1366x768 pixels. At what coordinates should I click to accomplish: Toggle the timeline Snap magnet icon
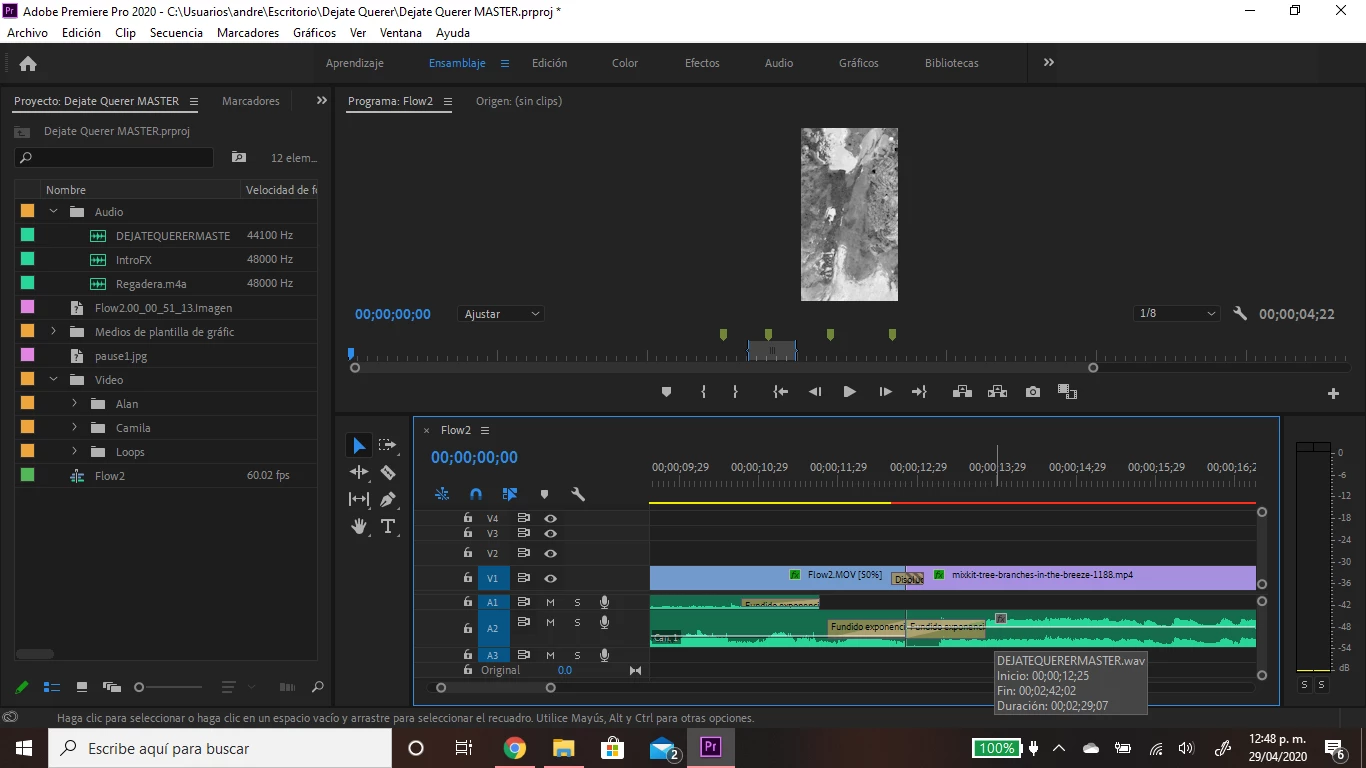click(476, 494)
